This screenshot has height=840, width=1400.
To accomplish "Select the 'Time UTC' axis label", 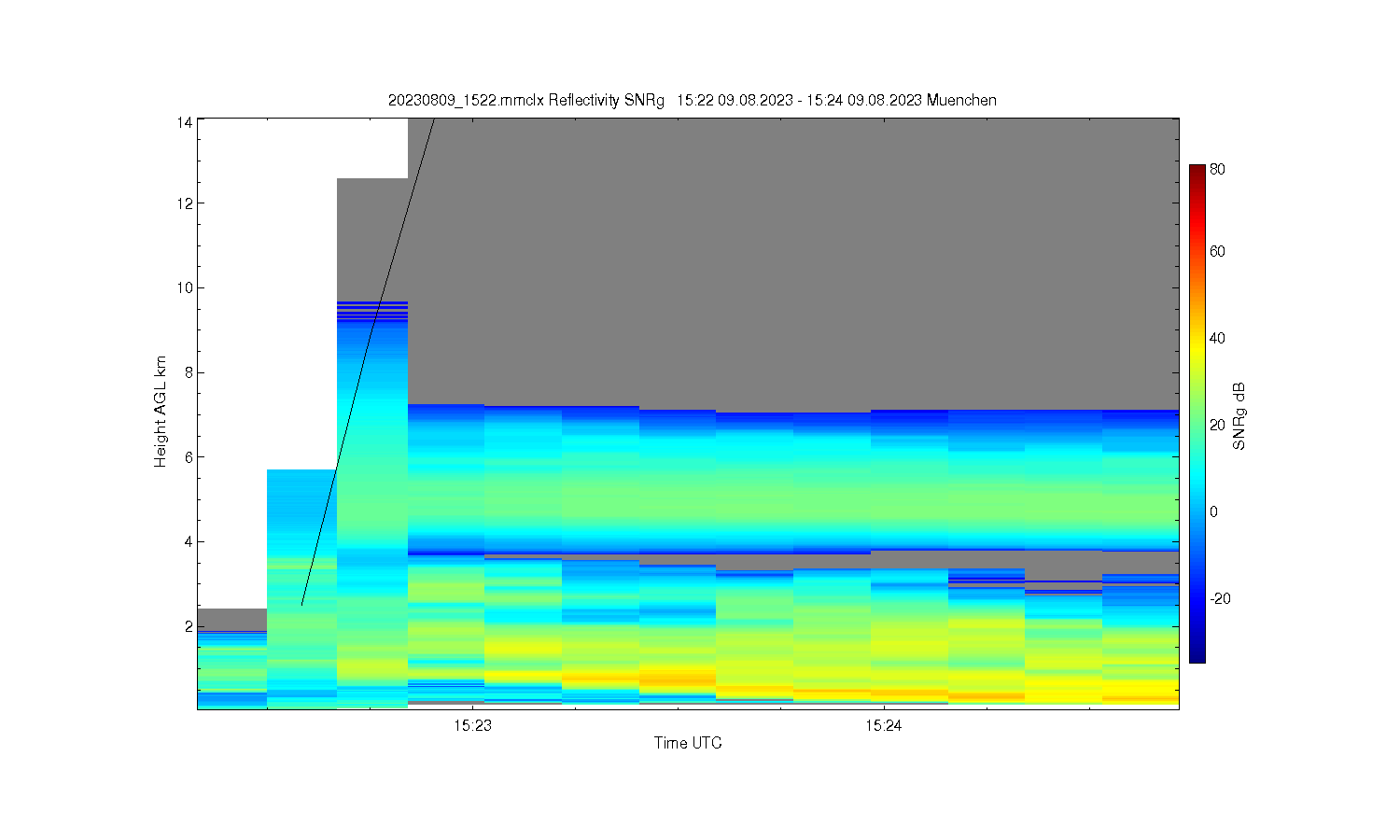I will point(688,743).
